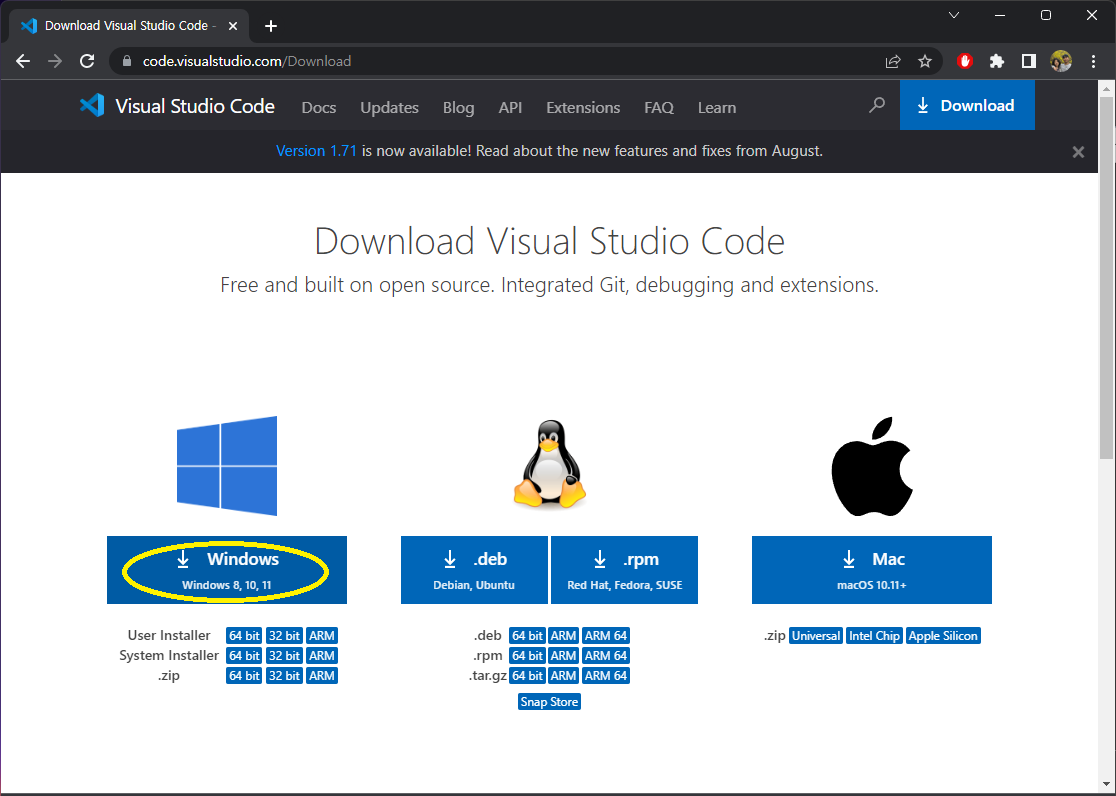This screenshot has height=796, width=1116.
Task: Click the browser back arrow
Action: click(23, 61)
